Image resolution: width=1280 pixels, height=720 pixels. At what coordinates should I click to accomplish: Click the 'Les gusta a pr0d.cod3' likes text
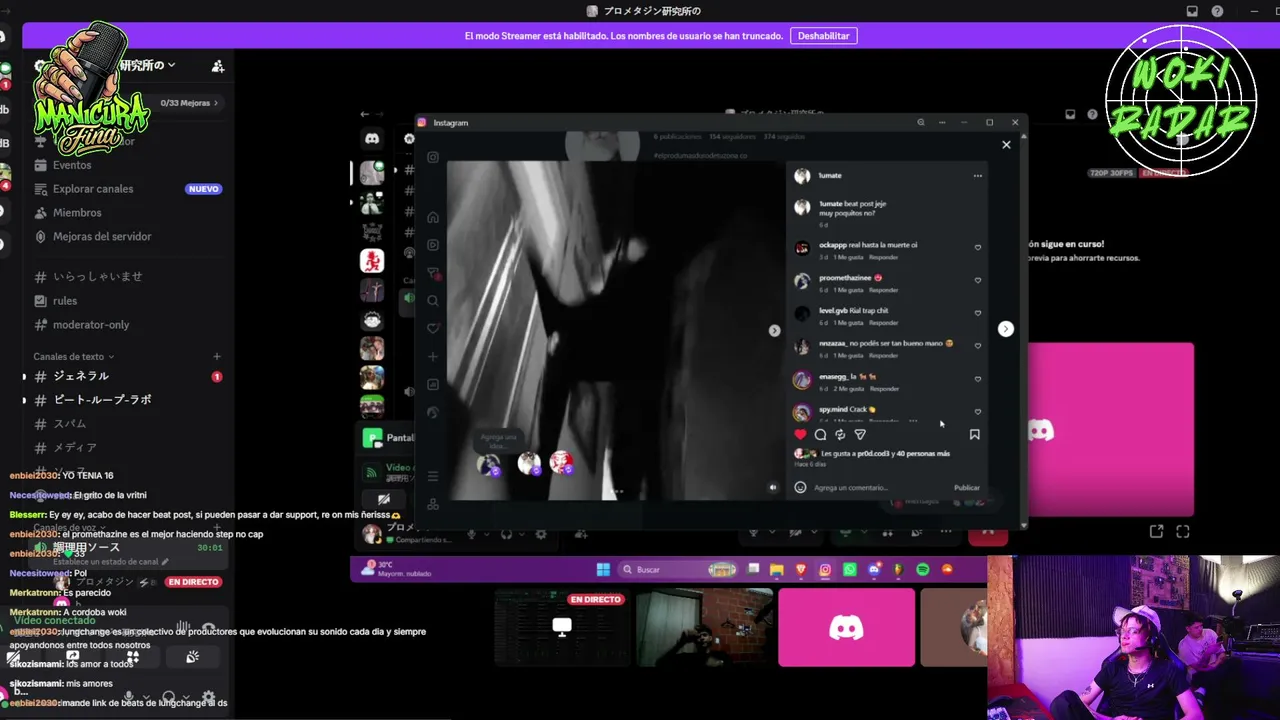885,454
